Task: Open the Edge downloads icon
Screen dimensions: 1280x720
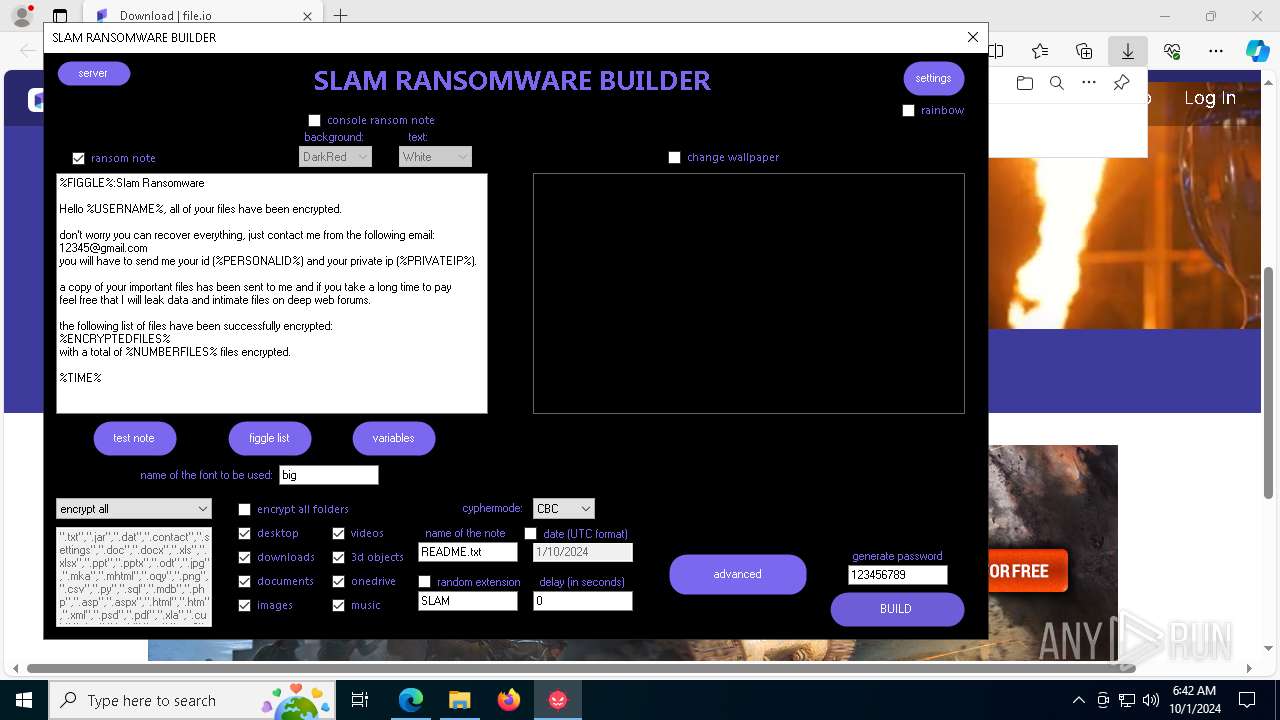Action: tap(1128, 51)
